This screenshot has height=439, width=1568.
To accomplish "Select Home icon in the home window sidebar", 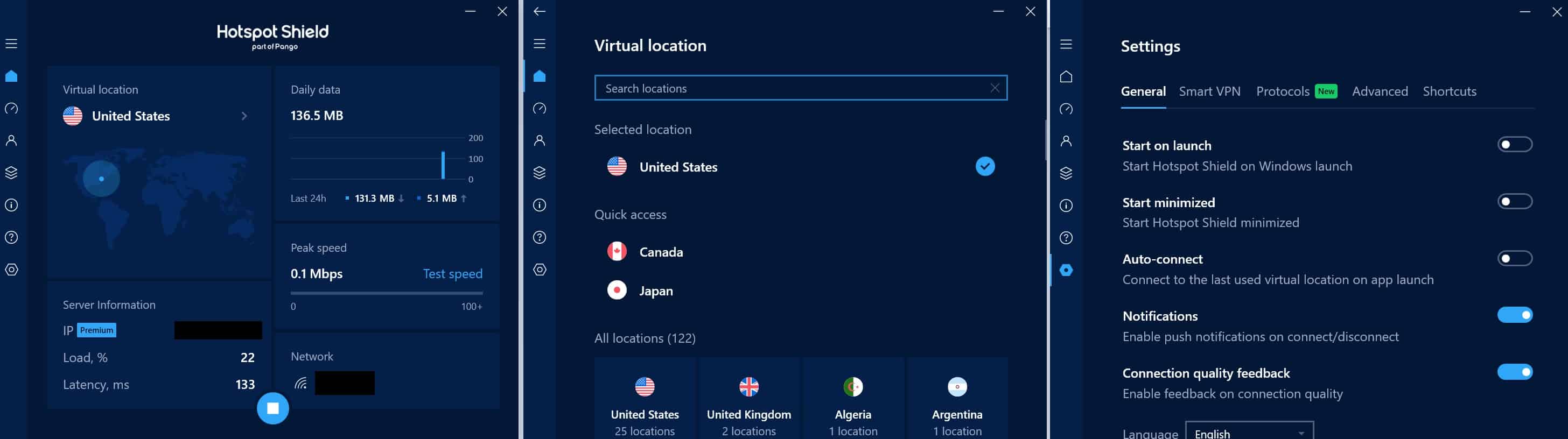I will point(11,76).
